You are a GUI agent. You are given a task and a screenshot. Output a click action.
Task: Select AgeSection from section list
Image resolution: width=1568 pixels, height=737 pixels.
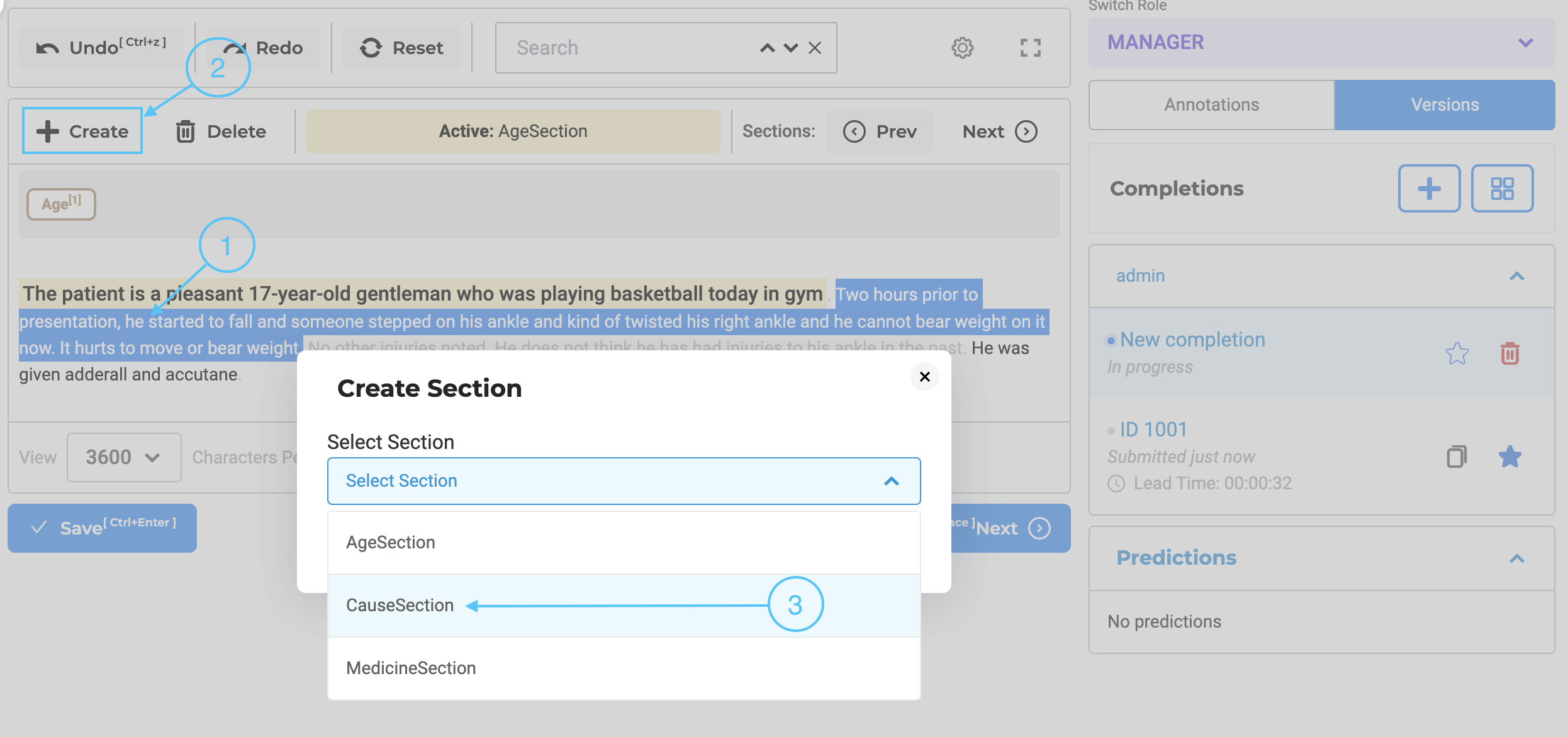point(390,542)
